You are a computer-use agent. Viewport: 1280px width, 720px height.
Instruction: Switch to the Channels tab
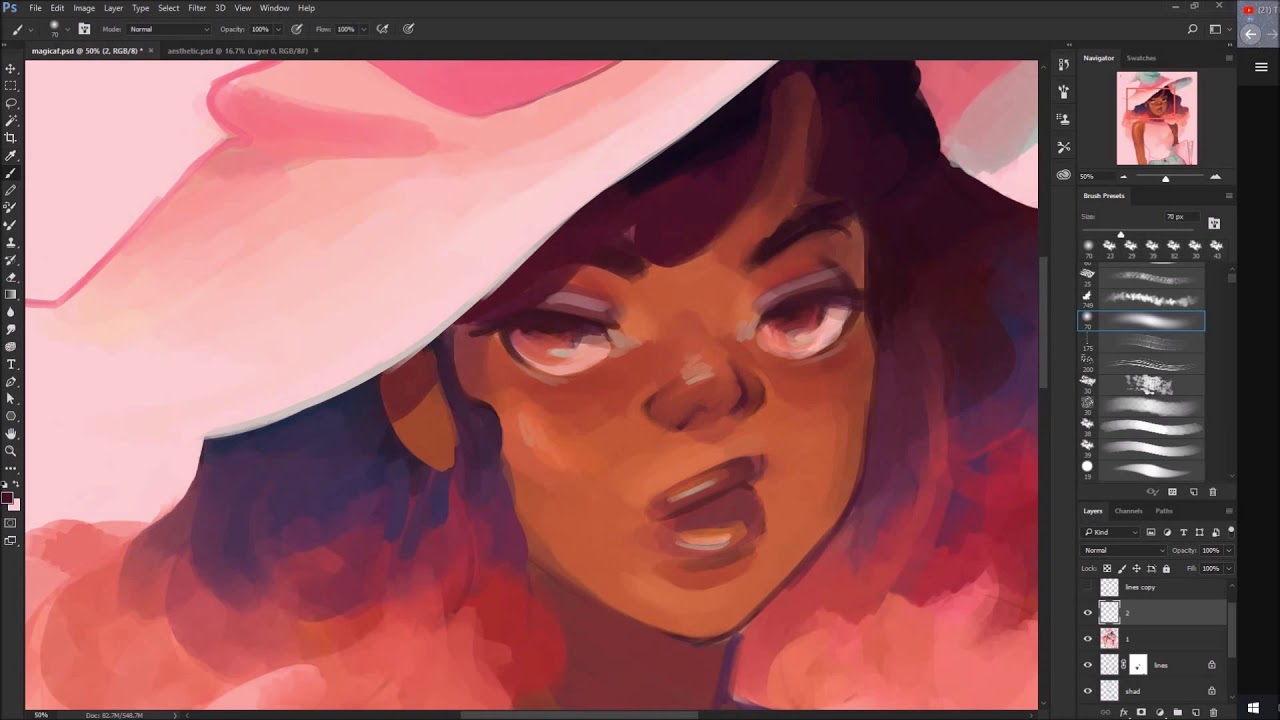(1128, 511)
